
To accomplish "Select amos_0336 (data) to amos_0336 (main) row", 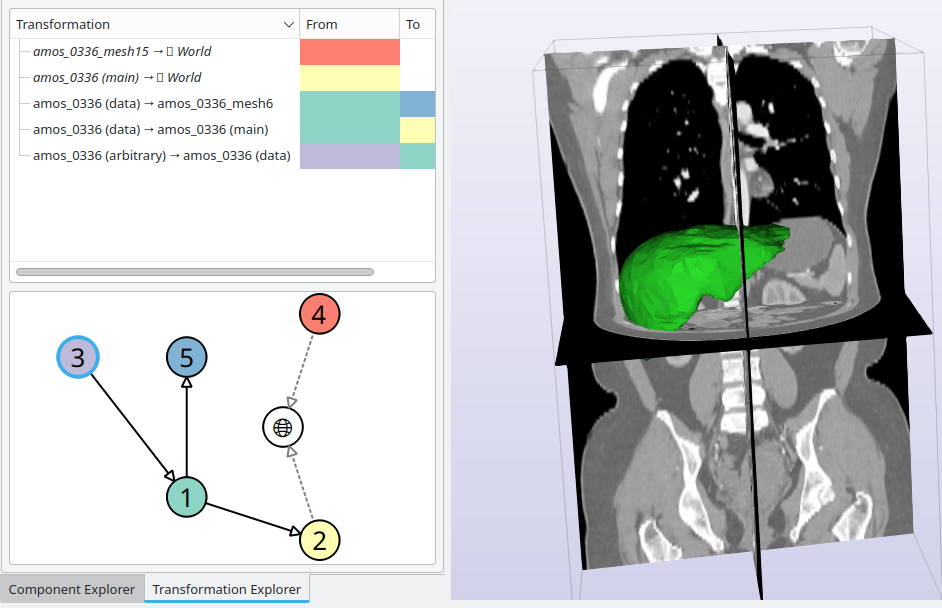I will tap(150, 129).
